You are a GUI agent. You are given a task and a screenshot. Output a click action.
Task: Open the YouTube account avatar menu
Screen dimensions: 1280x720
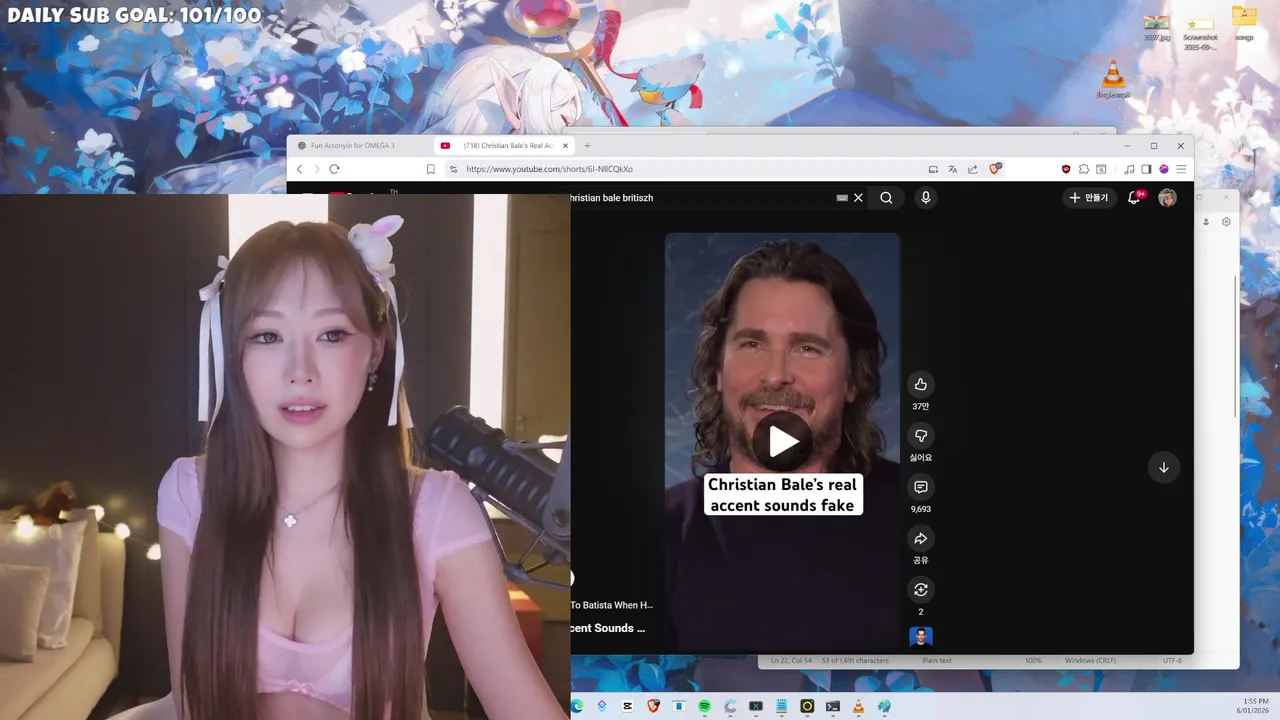click(x=1167, y=198)
